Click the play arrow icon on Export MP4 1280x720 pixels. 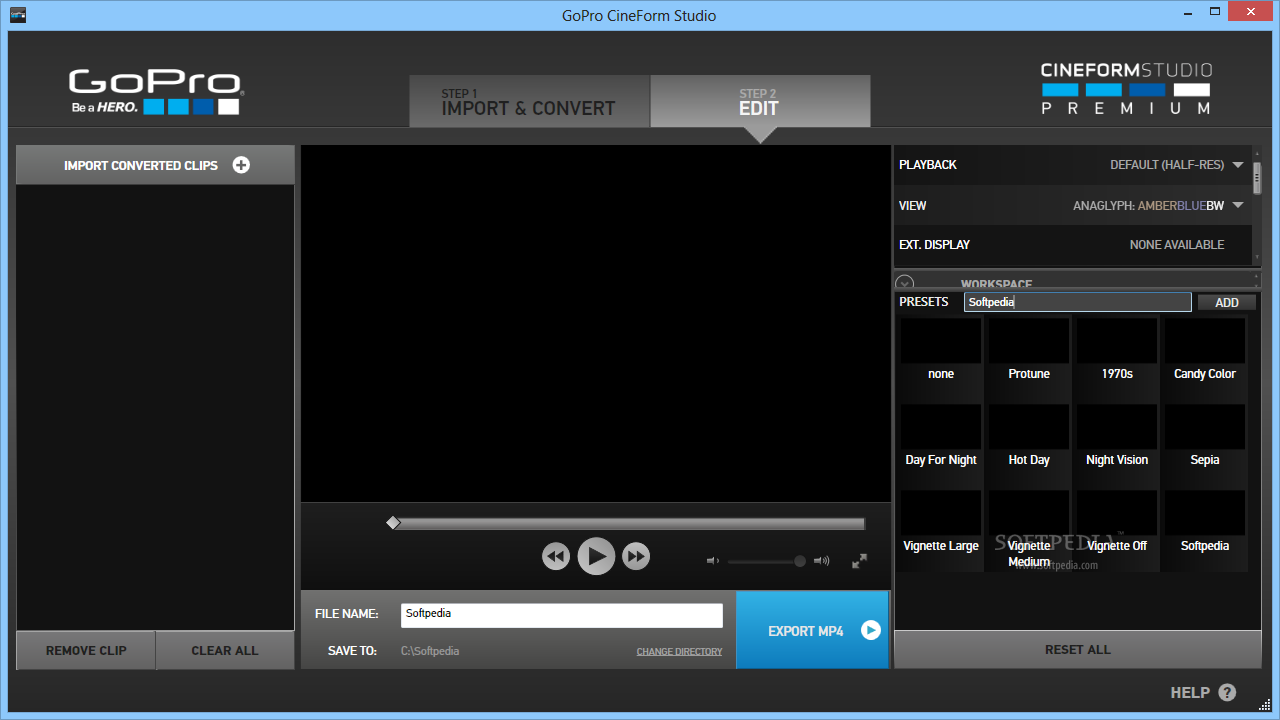[x=871, y=630]
